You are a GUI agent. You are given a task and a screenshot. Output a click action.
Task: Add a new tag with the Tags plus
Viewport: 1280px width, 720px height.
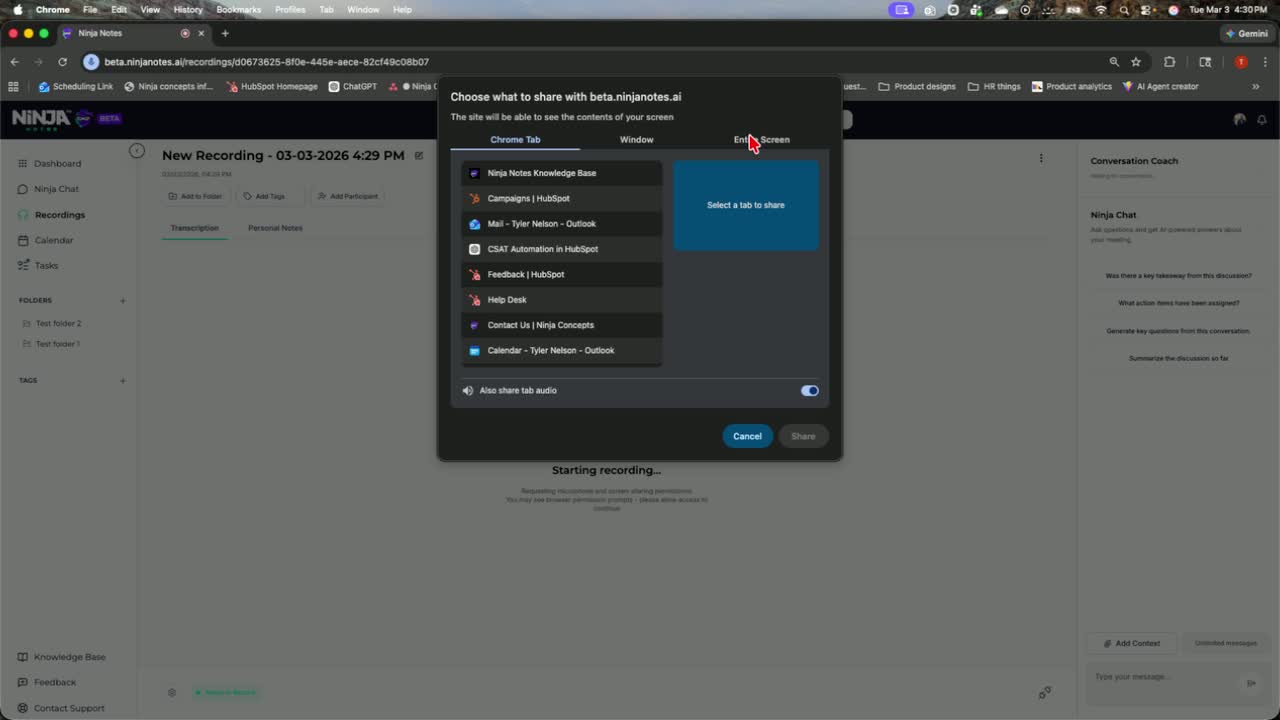click(x=123, y=380)
